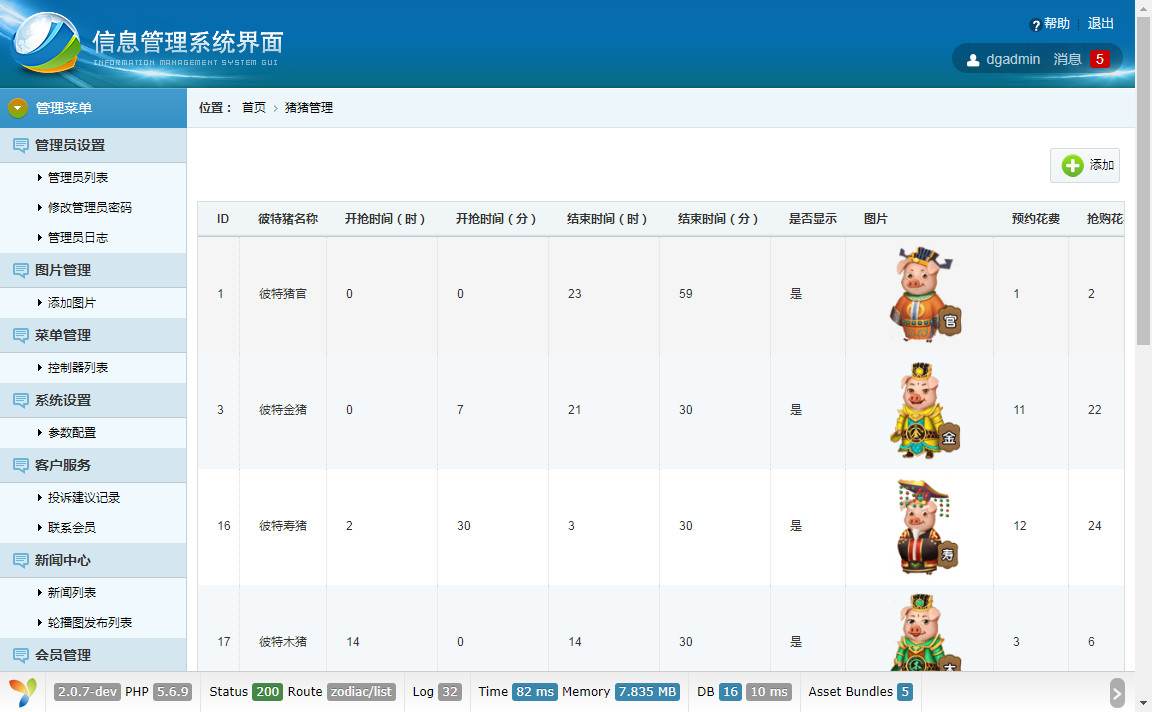
Task: Expand the debug toolbar right arrow
Action: point(1117,692)
